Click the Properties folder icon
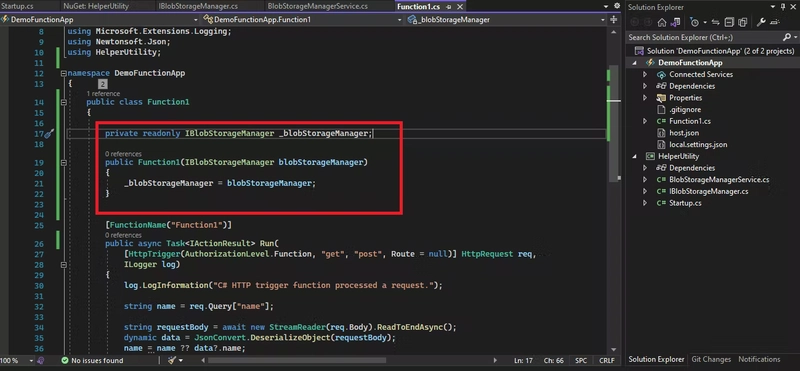This screenshot has width=800, height=371. [662, 97]
